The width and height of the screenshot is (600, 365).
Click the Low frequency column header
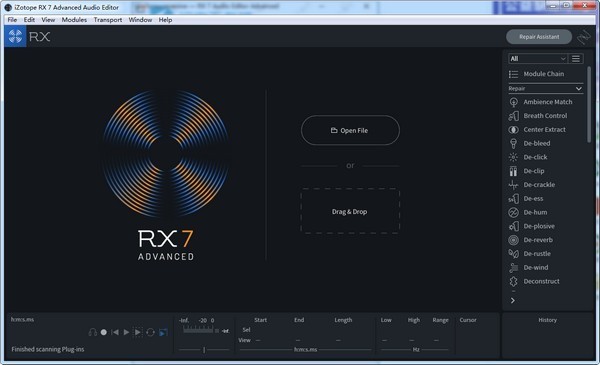point(386,320)
